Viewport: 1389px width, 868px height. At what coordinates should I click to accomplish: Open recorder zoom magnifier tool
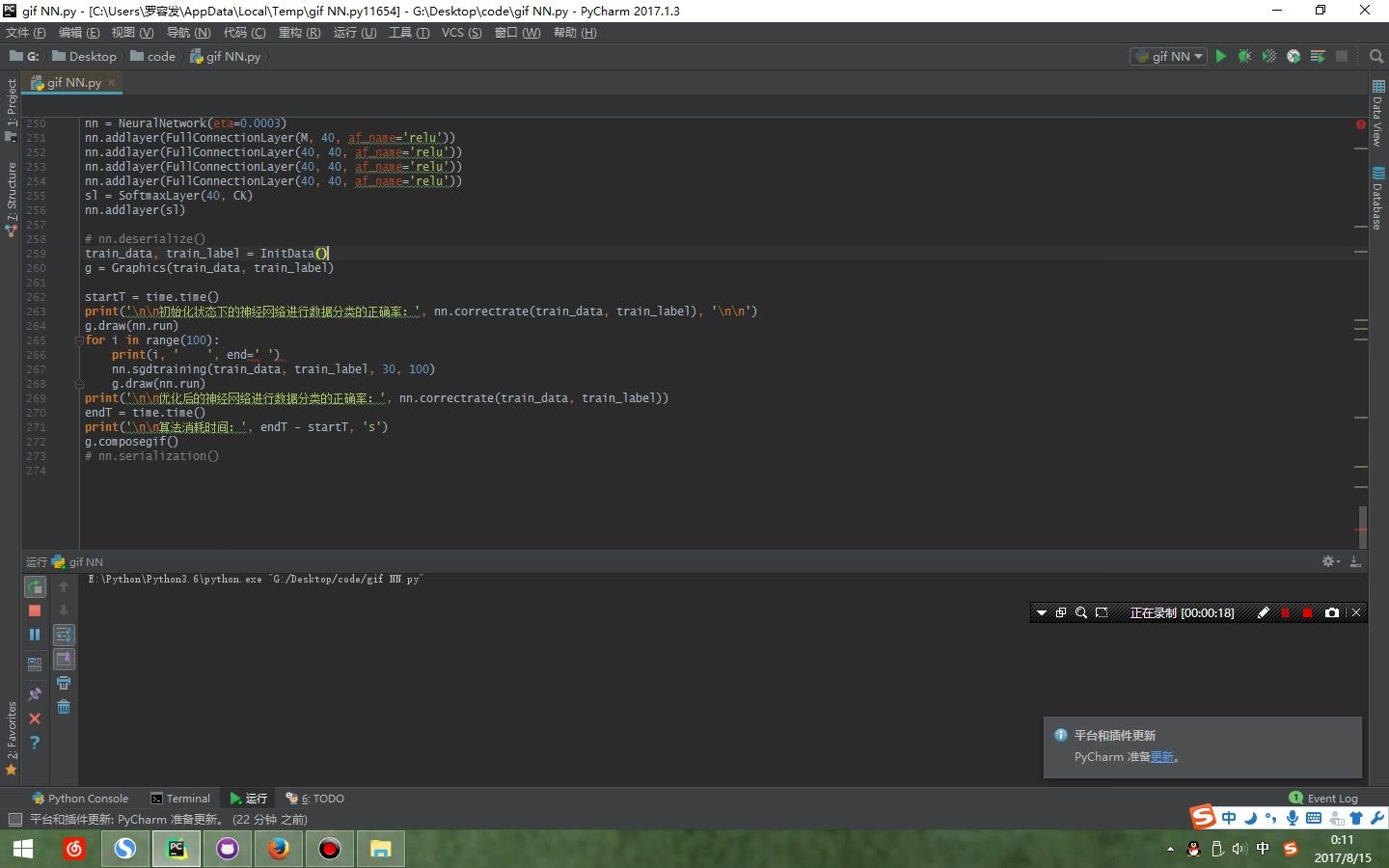click(x=1081, y=612)
